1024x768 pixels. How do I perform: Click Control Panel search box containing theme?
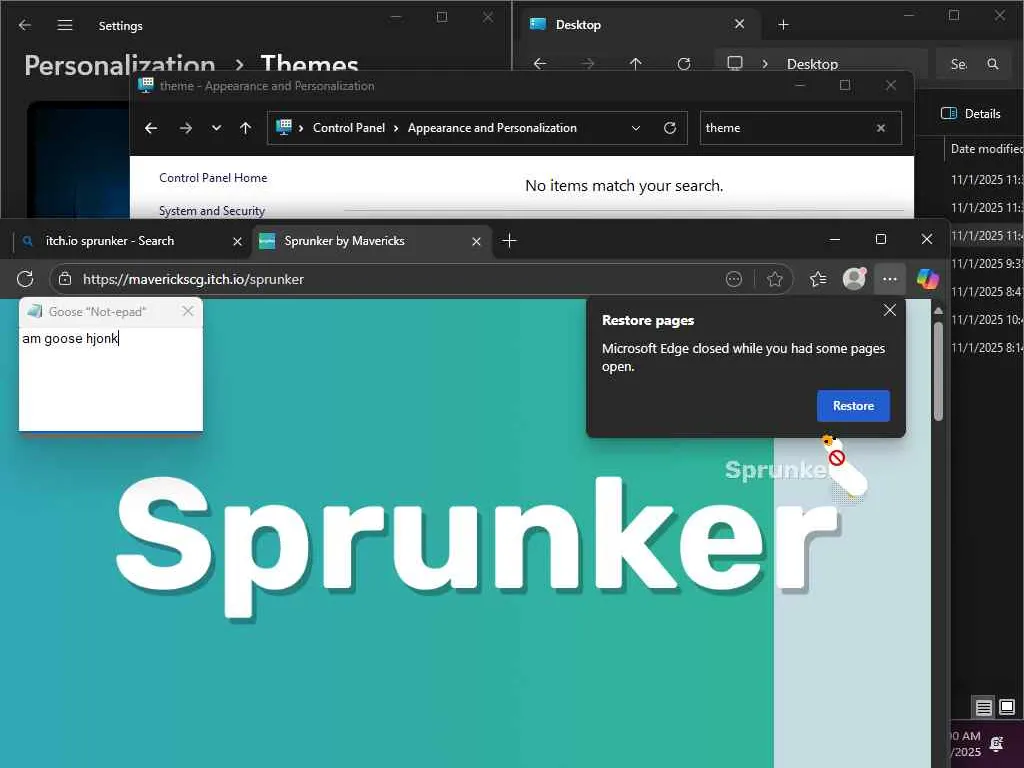coord(787,128)
